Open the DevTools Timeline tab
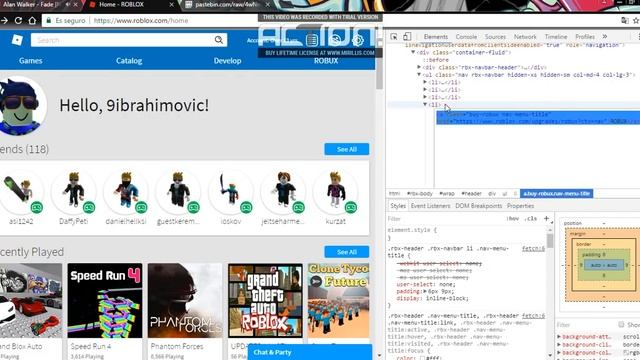 [x=556, y=37]
